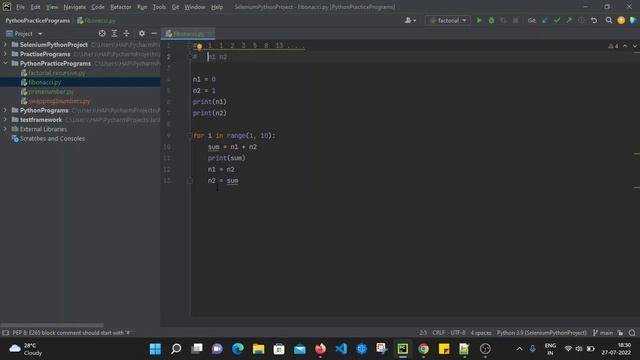Open the factorial run configuration dropdown
The width and height of the screenshot is (640, 360).
click(448, 20)
